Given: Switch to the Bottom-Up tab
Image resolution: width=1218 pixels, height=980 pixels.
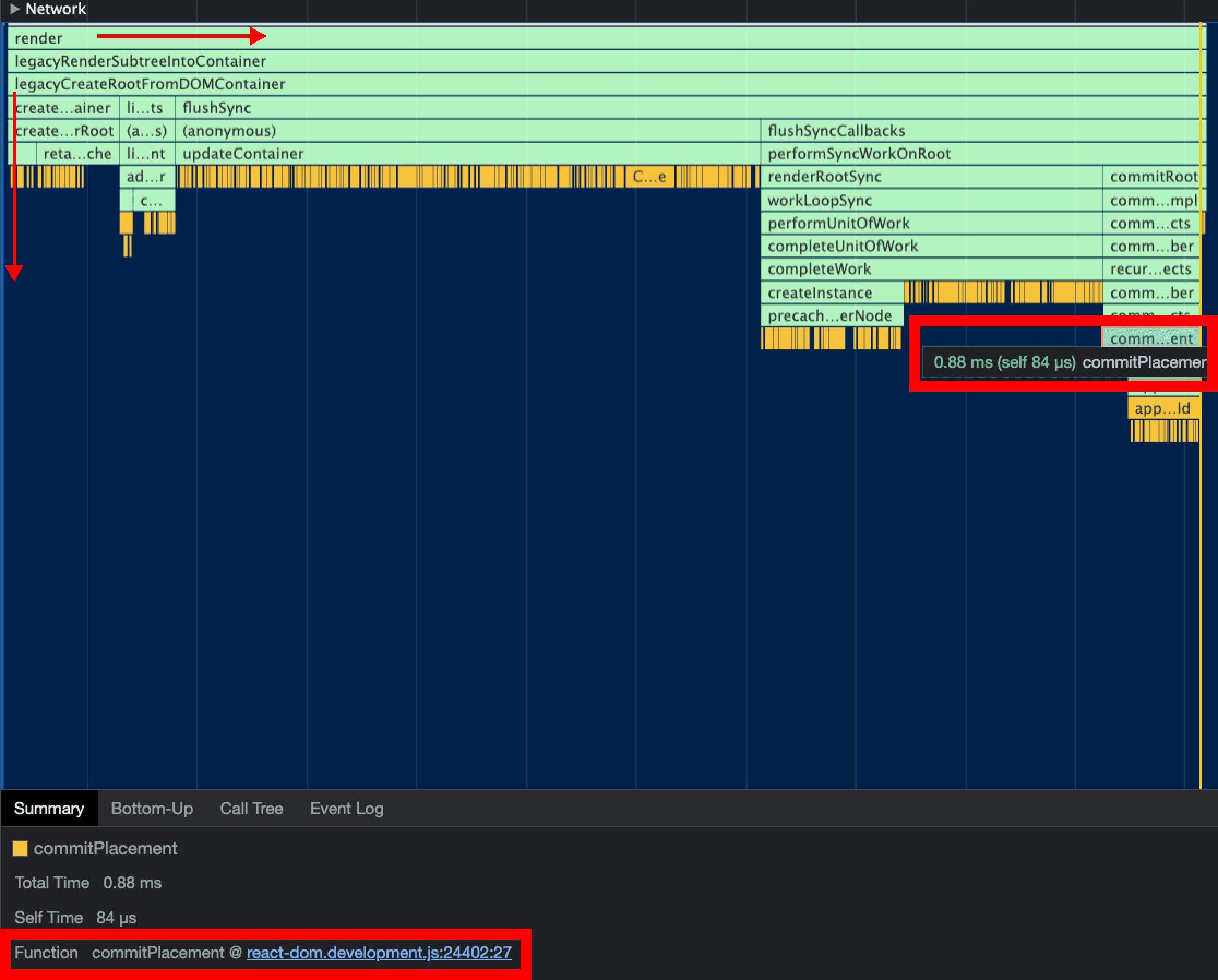Looking at the screenshot, I should point(152,808).
